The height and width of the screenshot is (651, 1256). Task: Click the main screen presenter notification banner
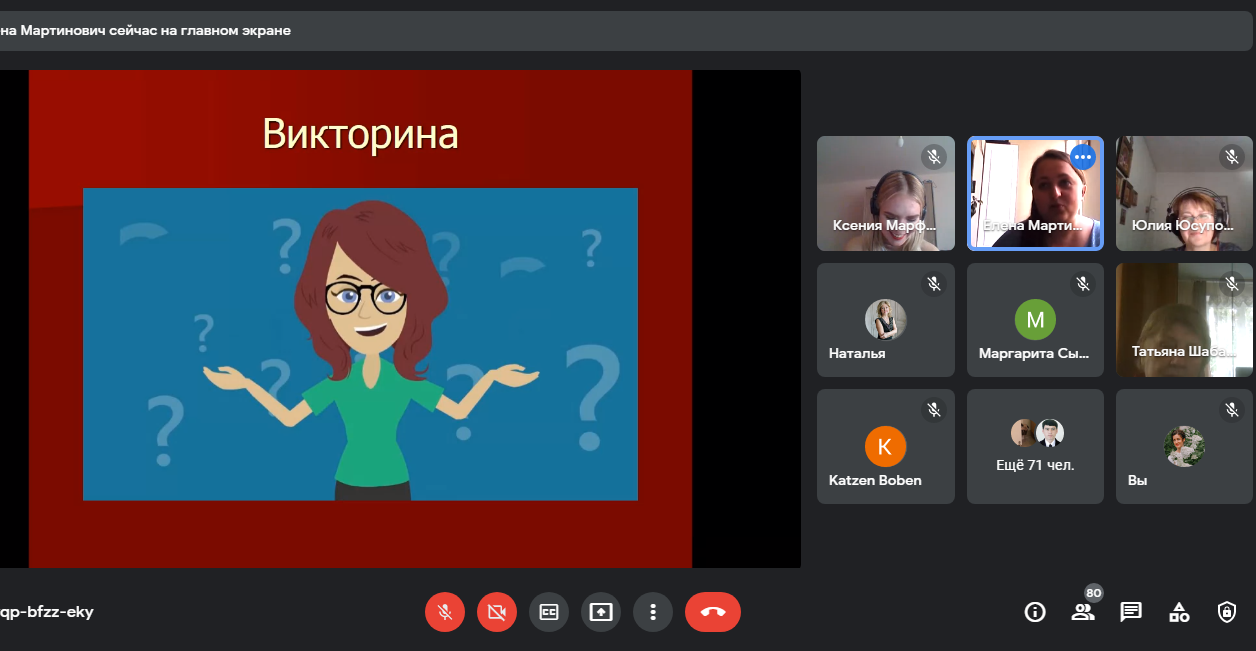pyautogui.click(x=400, y=30)
